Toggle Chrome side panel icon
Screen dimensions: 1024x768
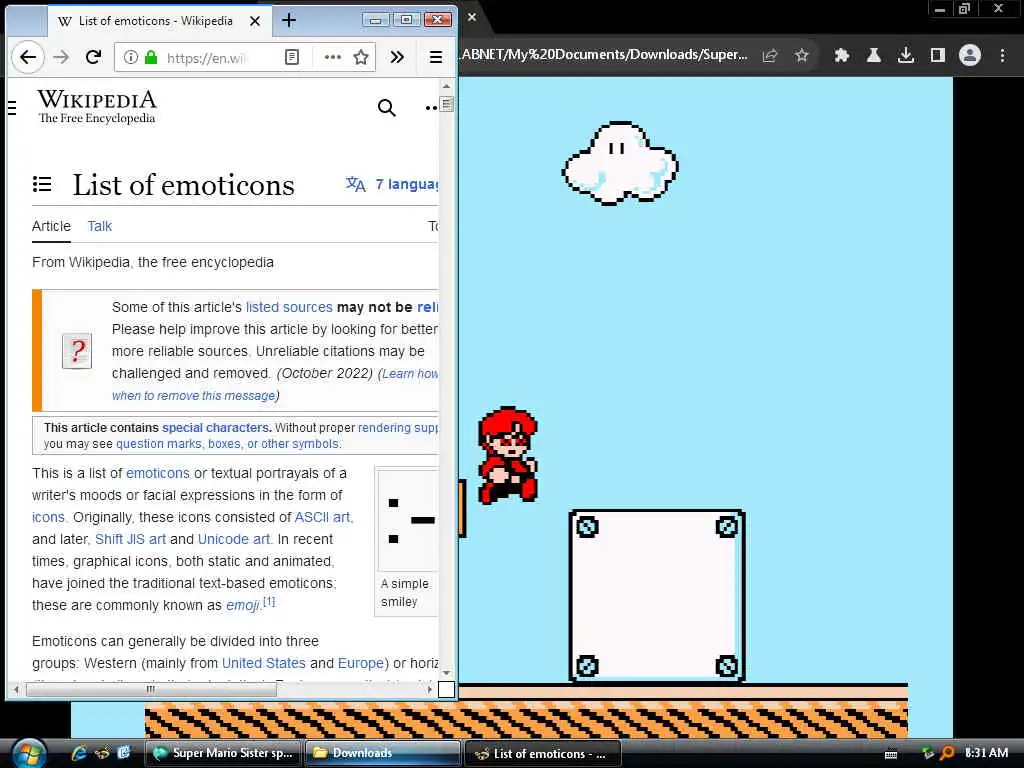pos(938,56)
